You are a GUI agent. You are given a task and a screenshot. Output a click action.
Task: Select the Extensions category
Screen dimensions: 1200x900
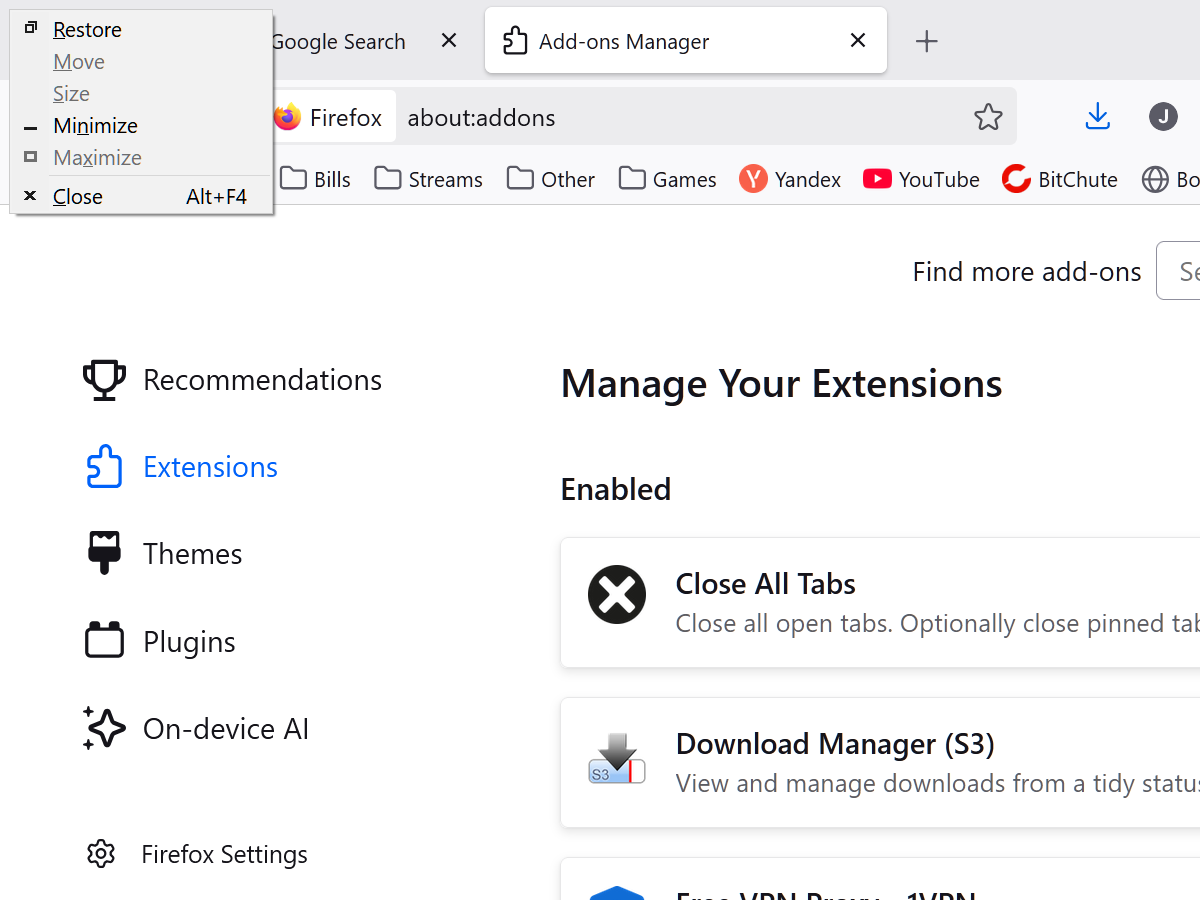(210, 467)
